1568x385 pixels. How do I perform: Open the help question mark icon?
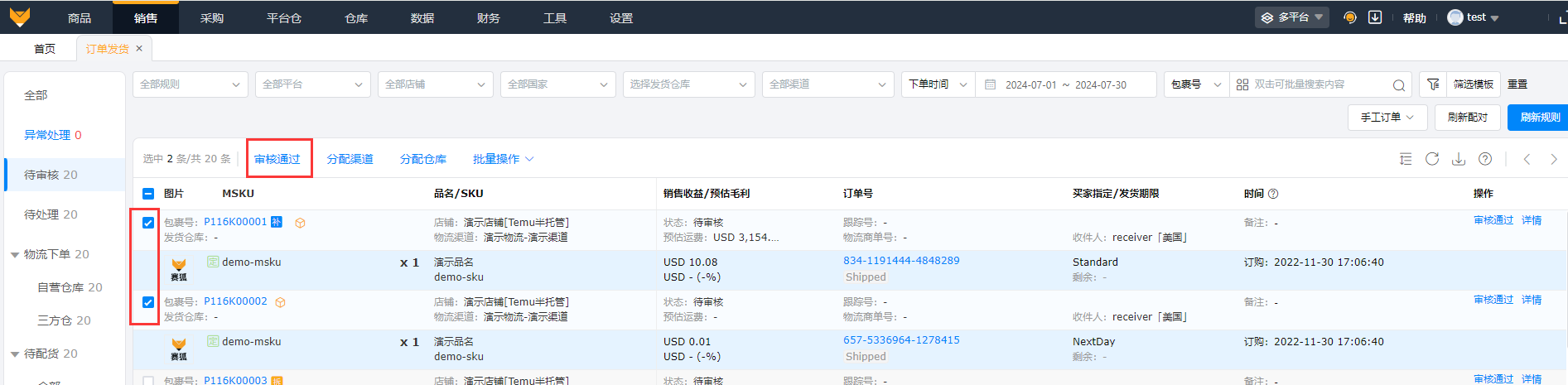click(1485, 159)
